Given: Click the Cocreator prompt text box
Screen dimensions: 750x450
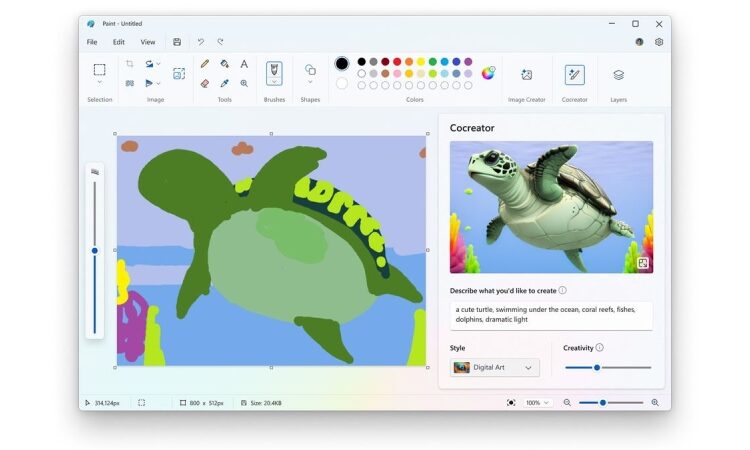Looking at the screenshot, I should click(x=551, y=315).
